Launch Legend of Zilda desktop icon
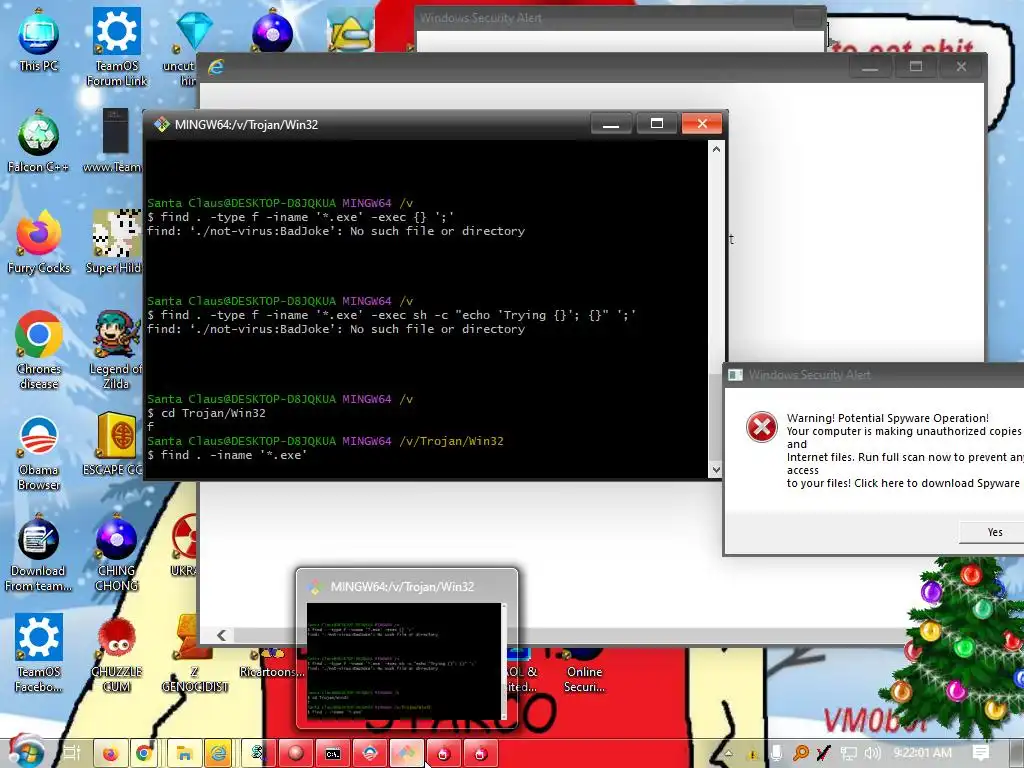The image size is (1024, 768). pos(116,349)
